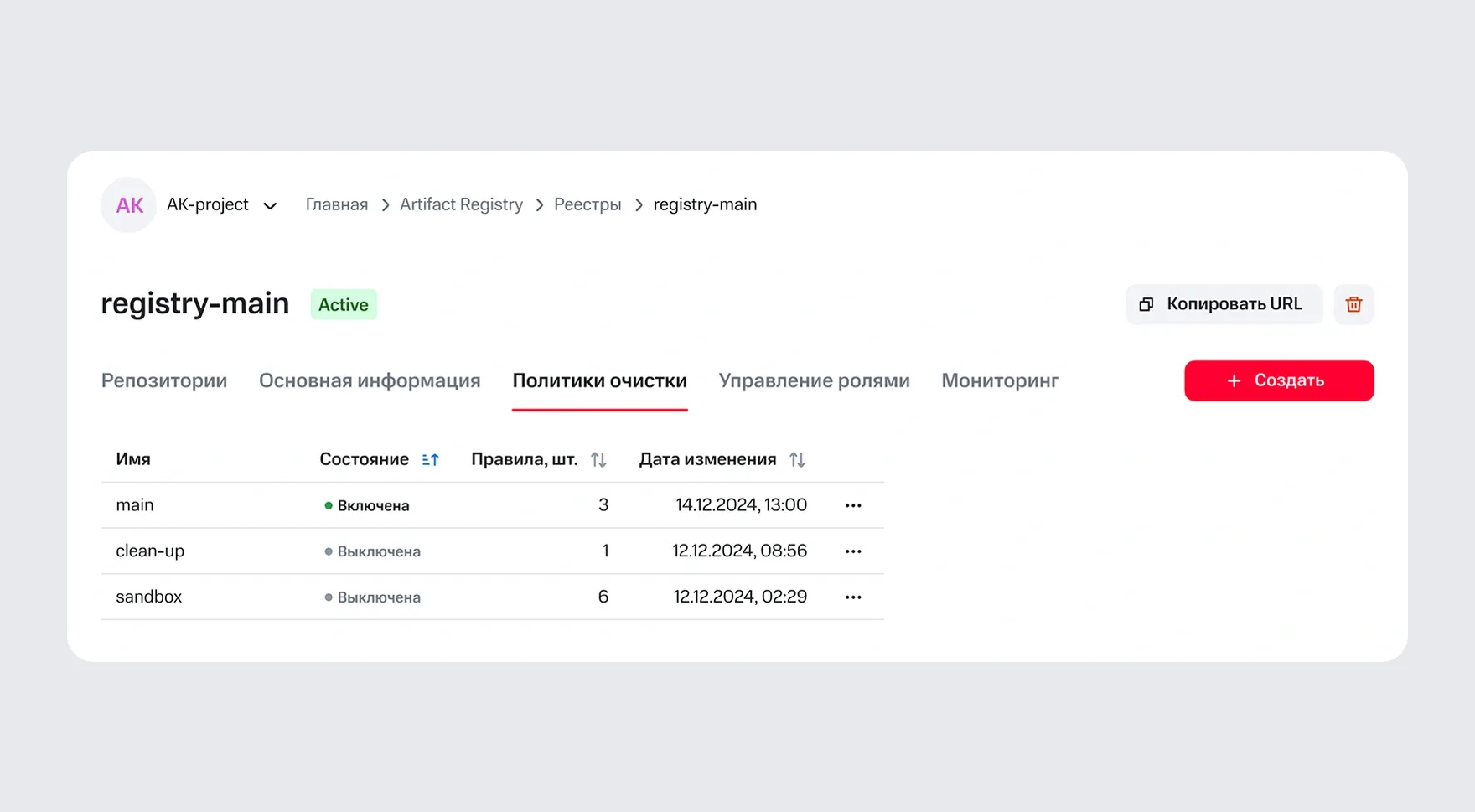The width and height of the screenshot is (1475, 812).
Task: Click rules count 6 in sandbox row
Action: click(603, 596)
